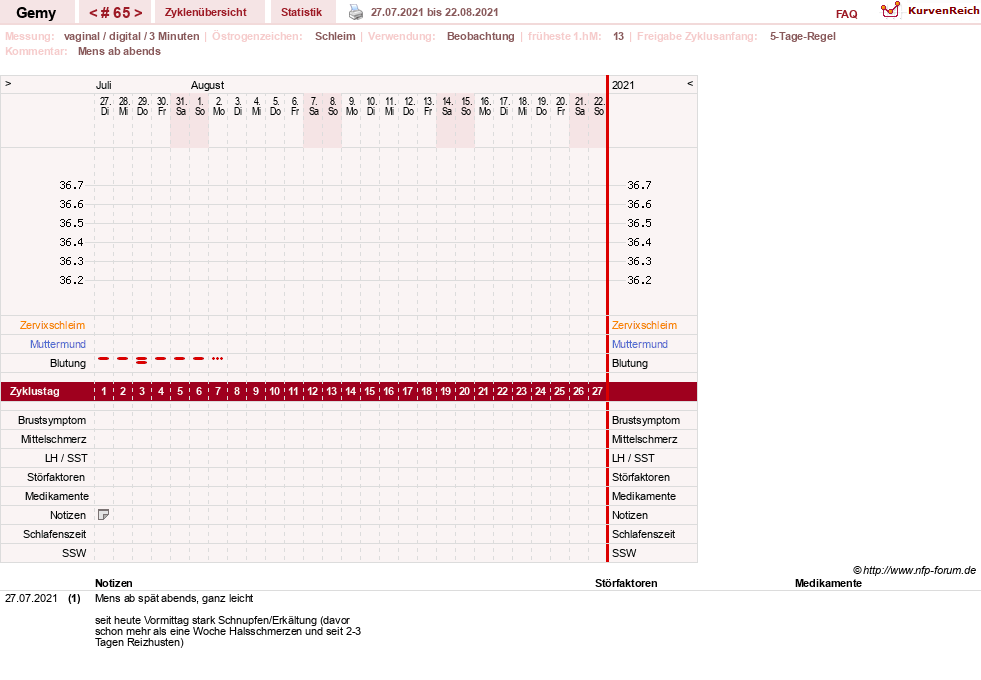
Task: Click the Juli month label
Action: [103, 85]
